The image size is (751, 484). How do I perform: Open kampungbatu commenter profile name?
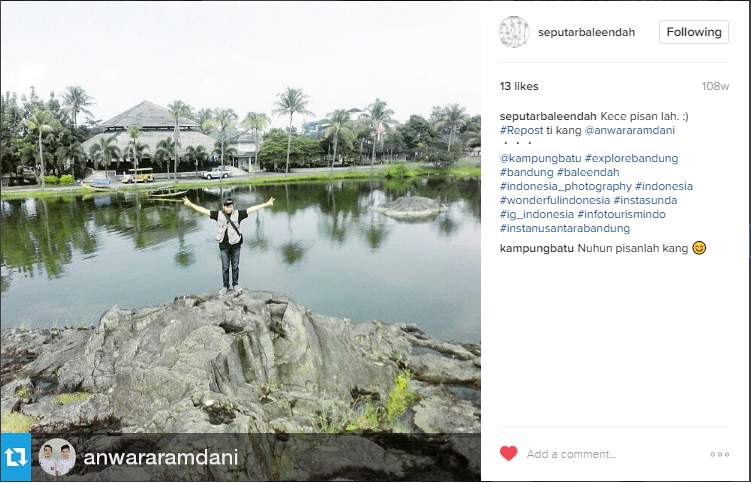536,248
